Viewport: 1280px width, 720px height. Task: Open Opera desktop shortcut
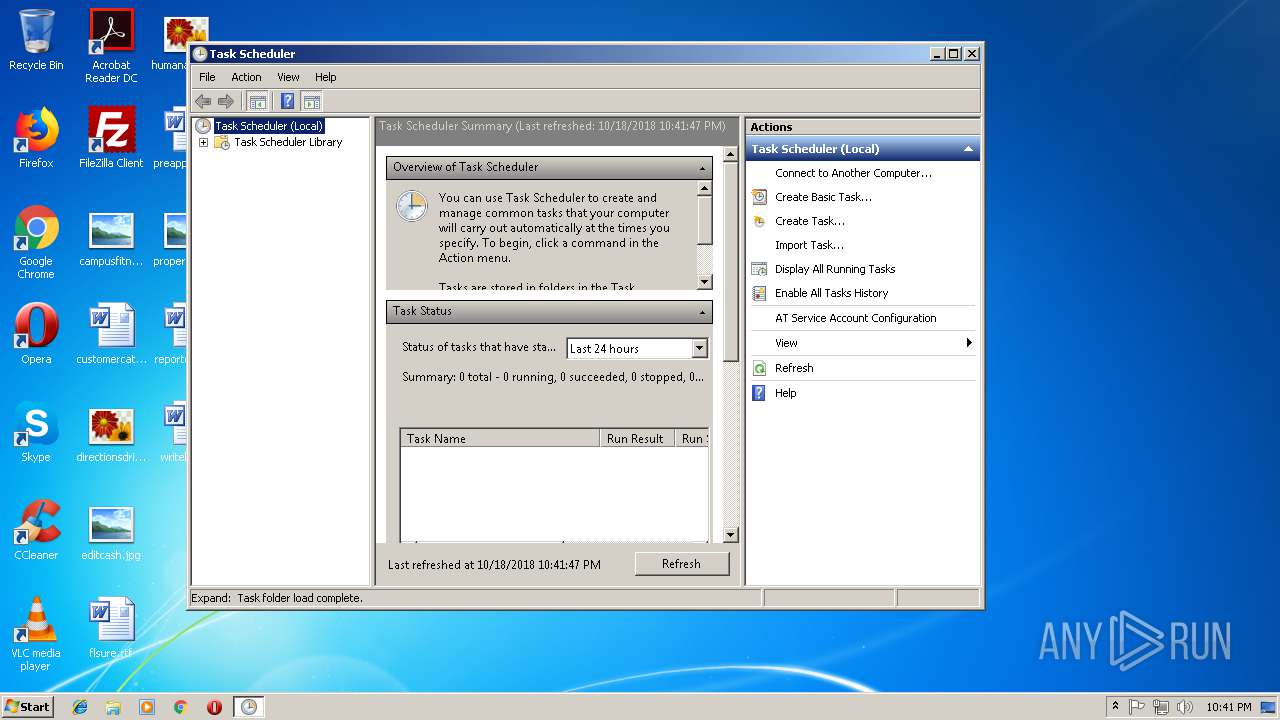tap(36, 334)
